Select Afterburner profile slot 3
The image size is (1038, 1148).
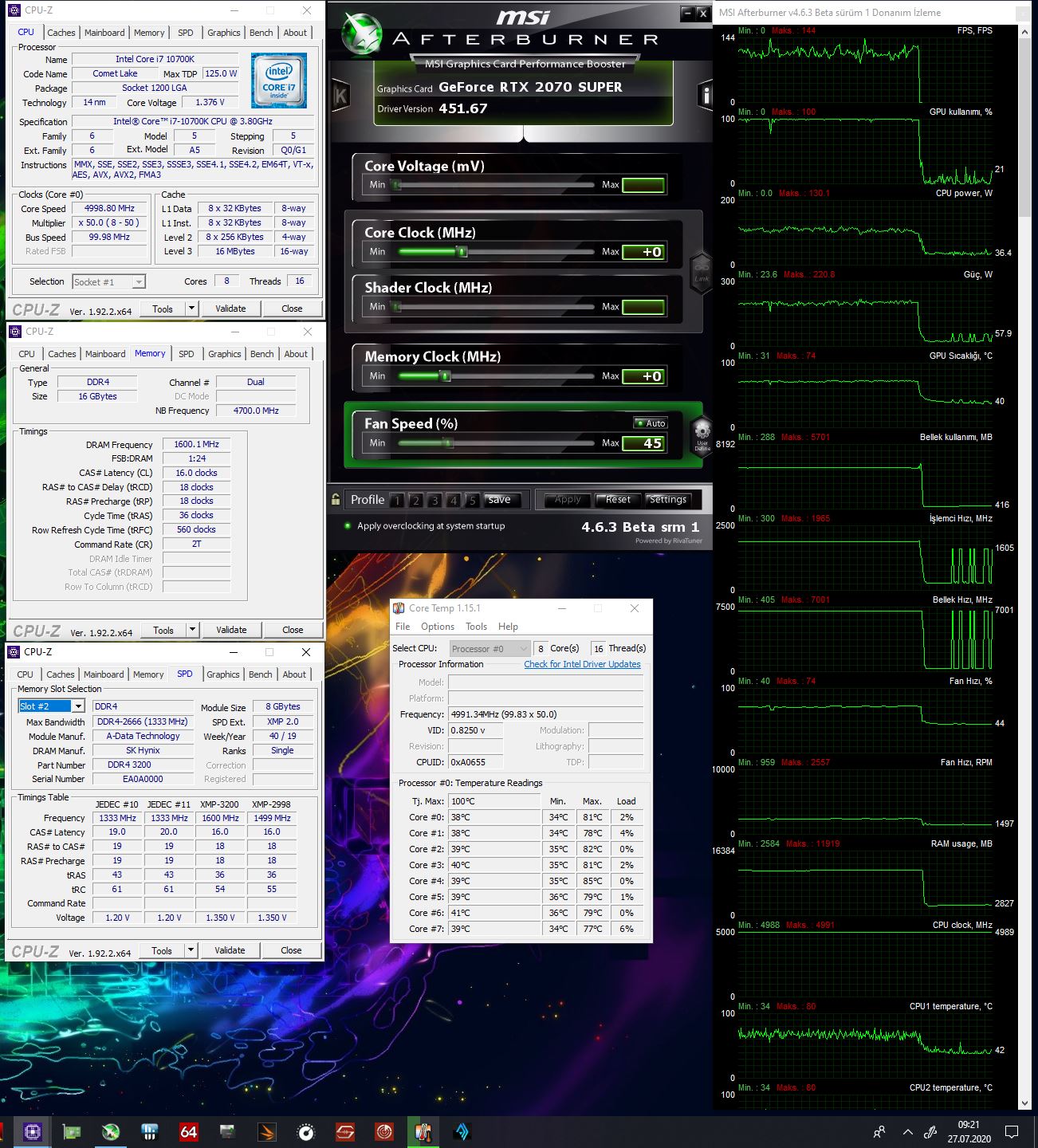434,501
